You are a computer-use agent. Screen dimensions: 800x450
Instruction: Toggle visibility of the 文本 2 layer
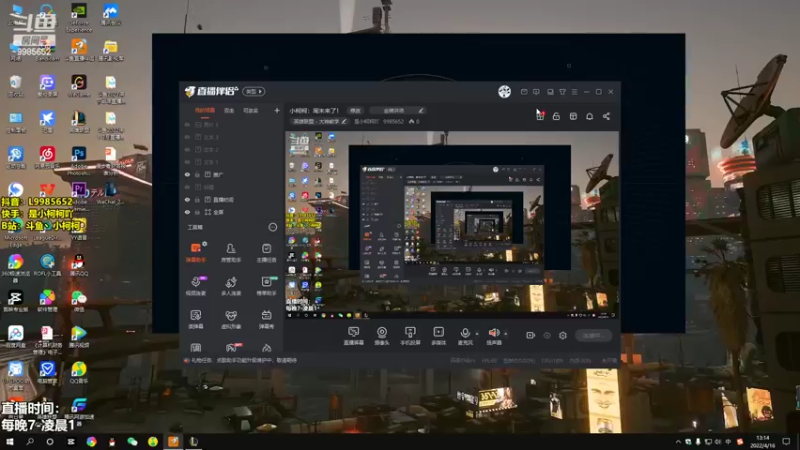[187, 149]
